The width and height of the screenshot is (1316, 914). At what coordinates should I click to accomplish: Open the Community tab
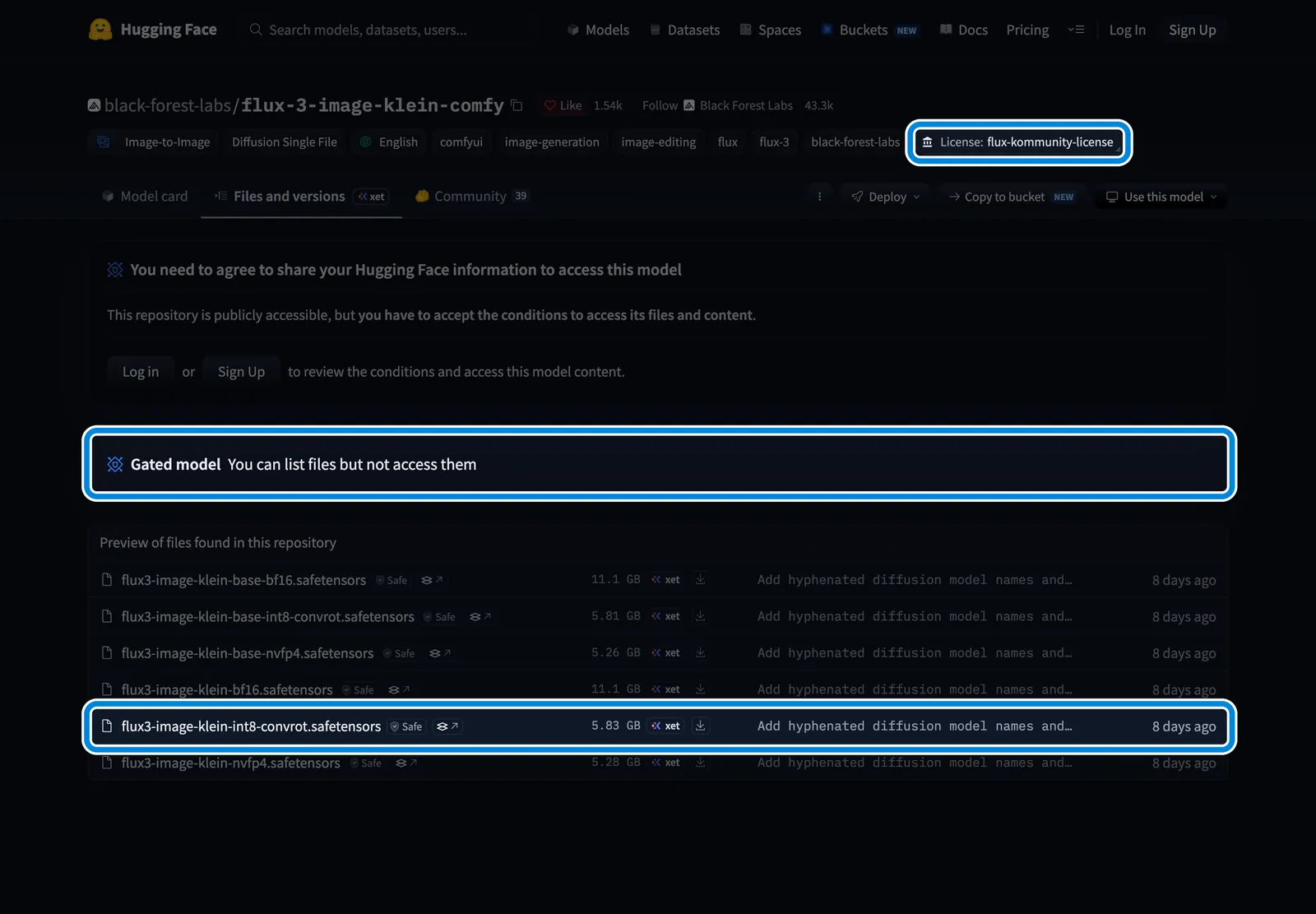pos(471,196)
